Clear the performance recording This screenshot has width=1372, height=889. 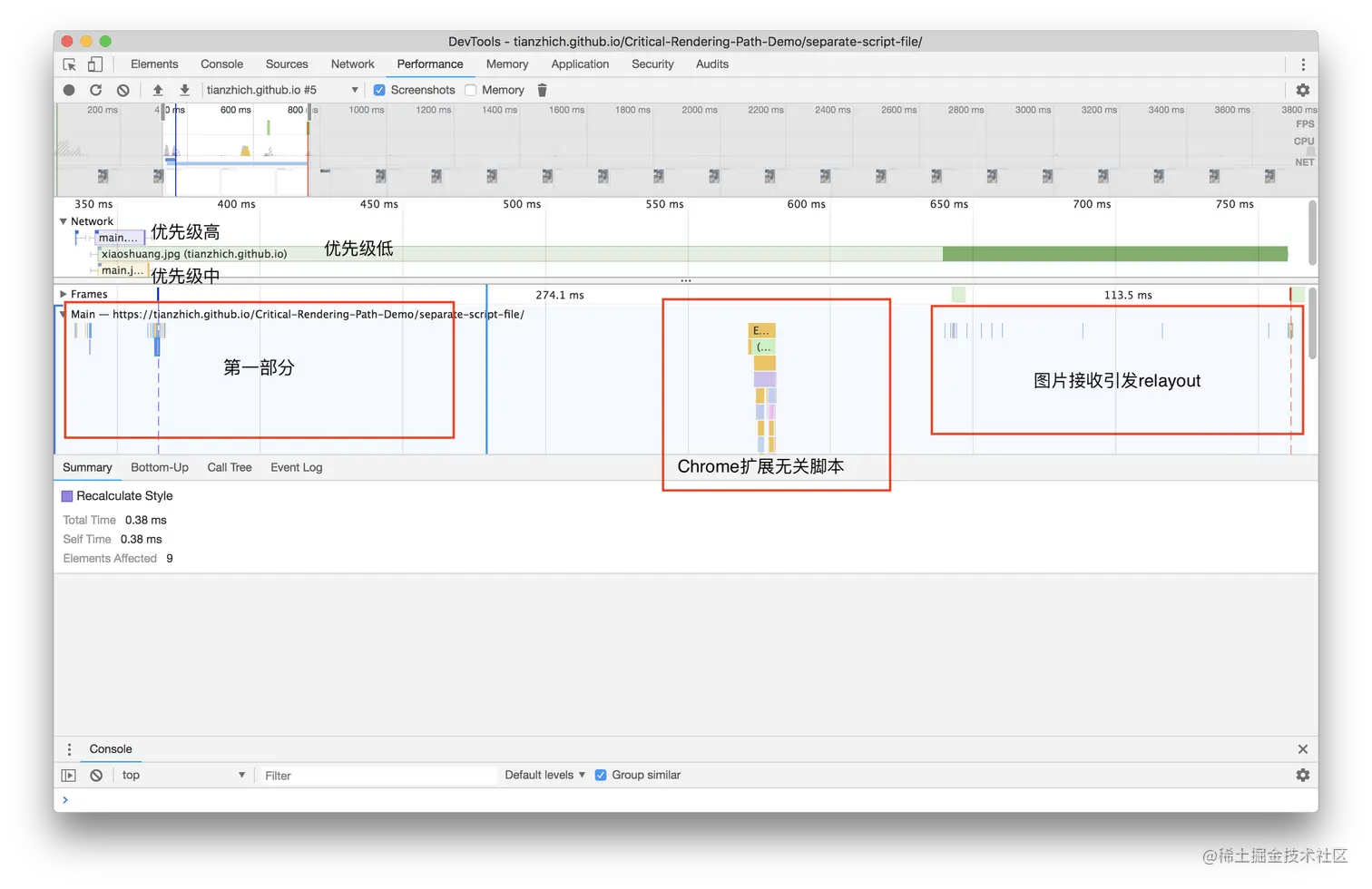122,90
